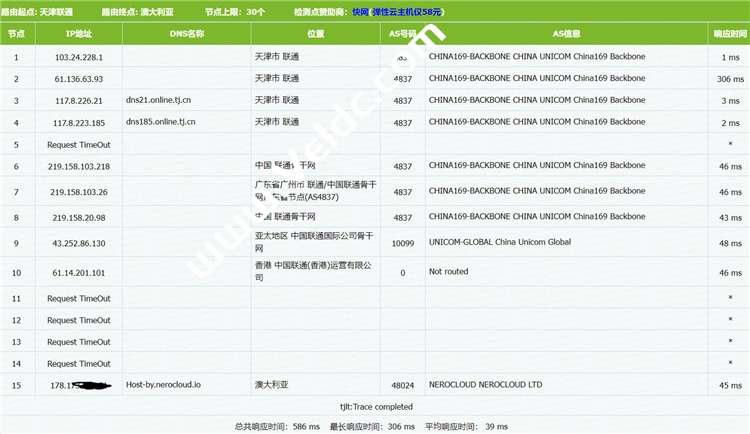Viewport: 750px width, 434px height.
Task: Click AS number 10099
Action: (x=403, y=242)
